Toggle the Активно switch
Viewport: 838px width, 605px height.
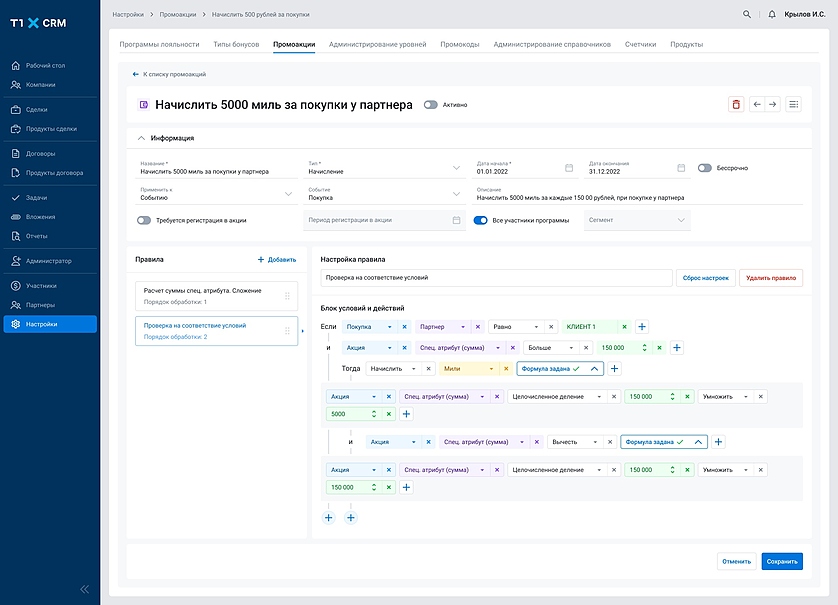click(431, 104)
